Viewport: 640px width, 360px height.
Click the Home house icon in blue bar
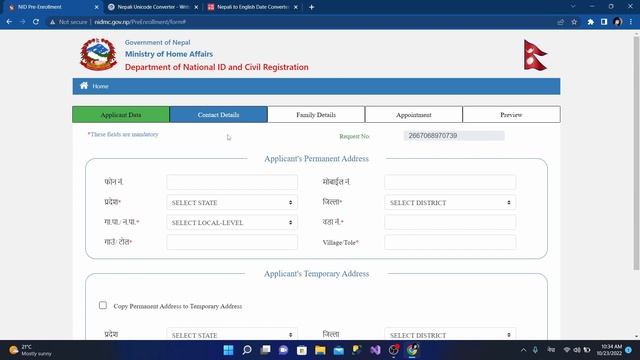click(84, 86)
